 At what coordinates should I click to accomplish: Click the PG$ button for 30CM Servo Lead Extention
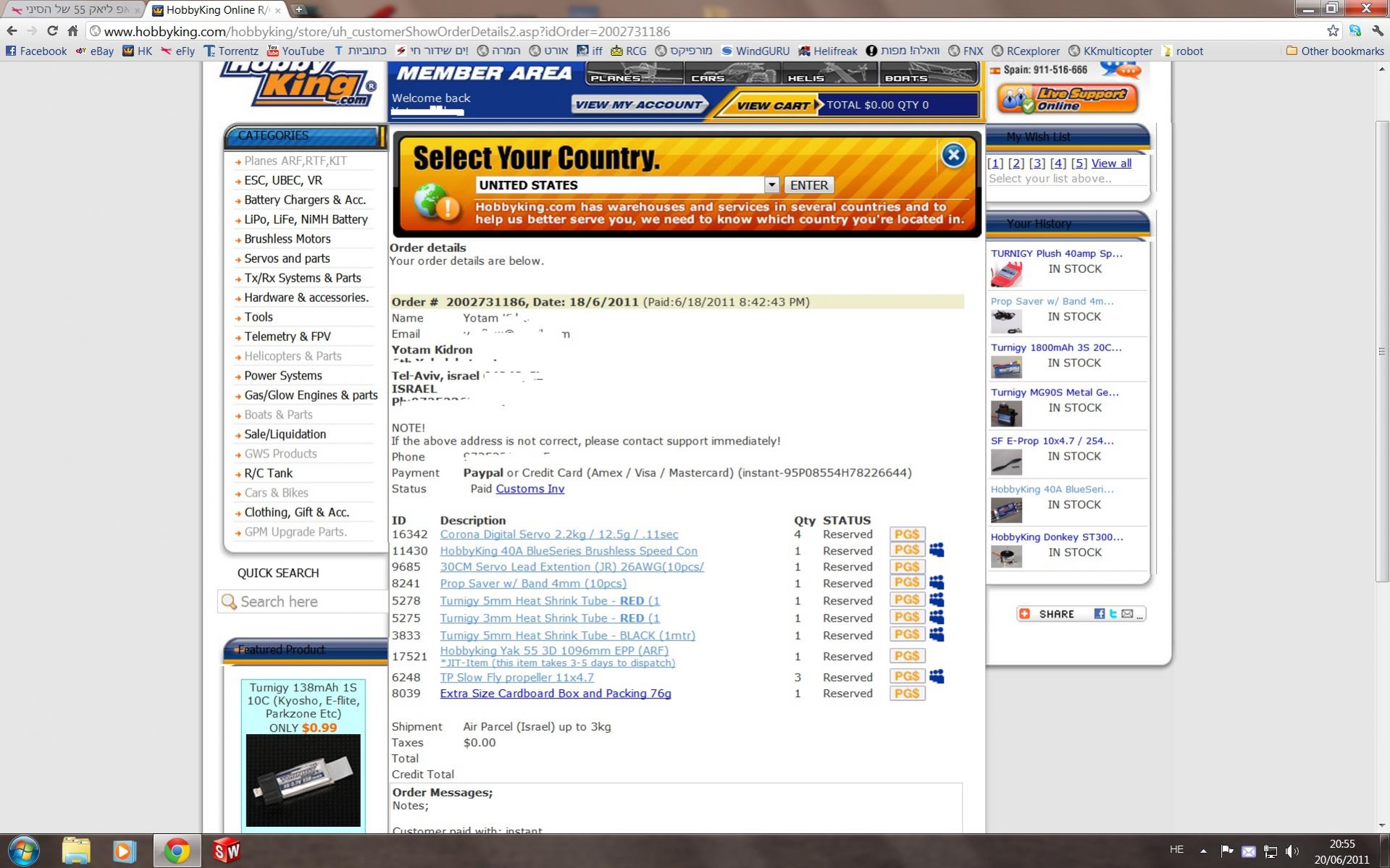click(907, 567)
